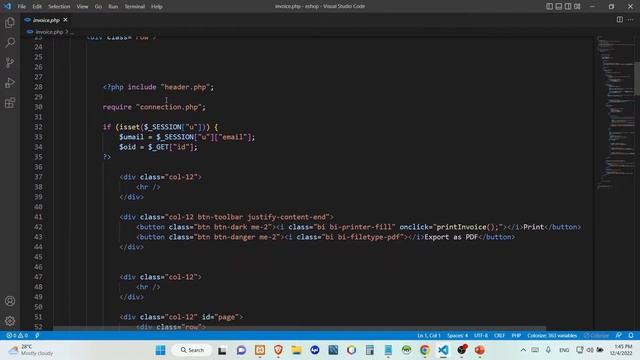Open the Run menu
Screen dimensions: 640x360
(x=113, y=7)
